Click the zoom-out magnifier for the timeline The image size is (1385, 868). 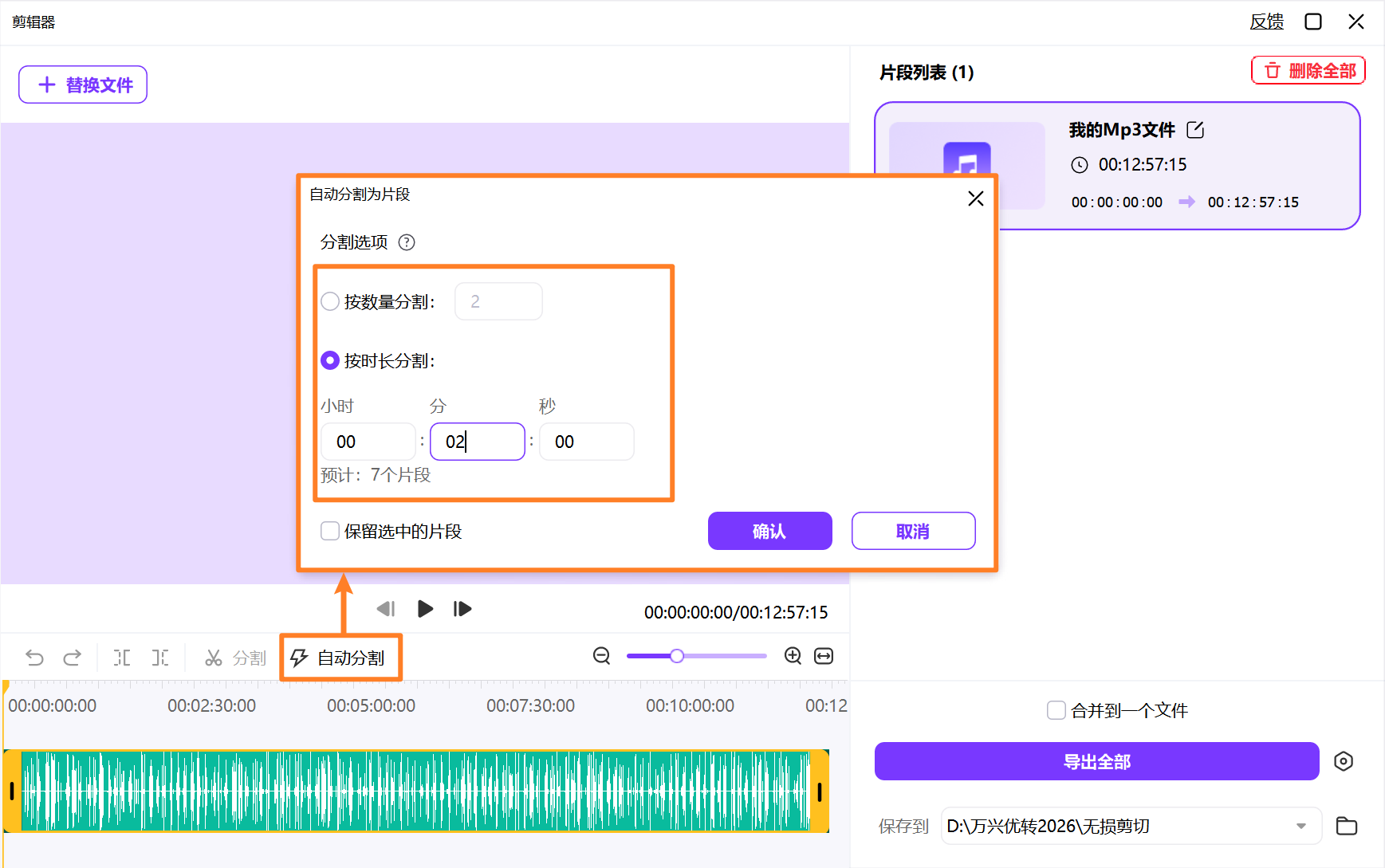point(601,656)
